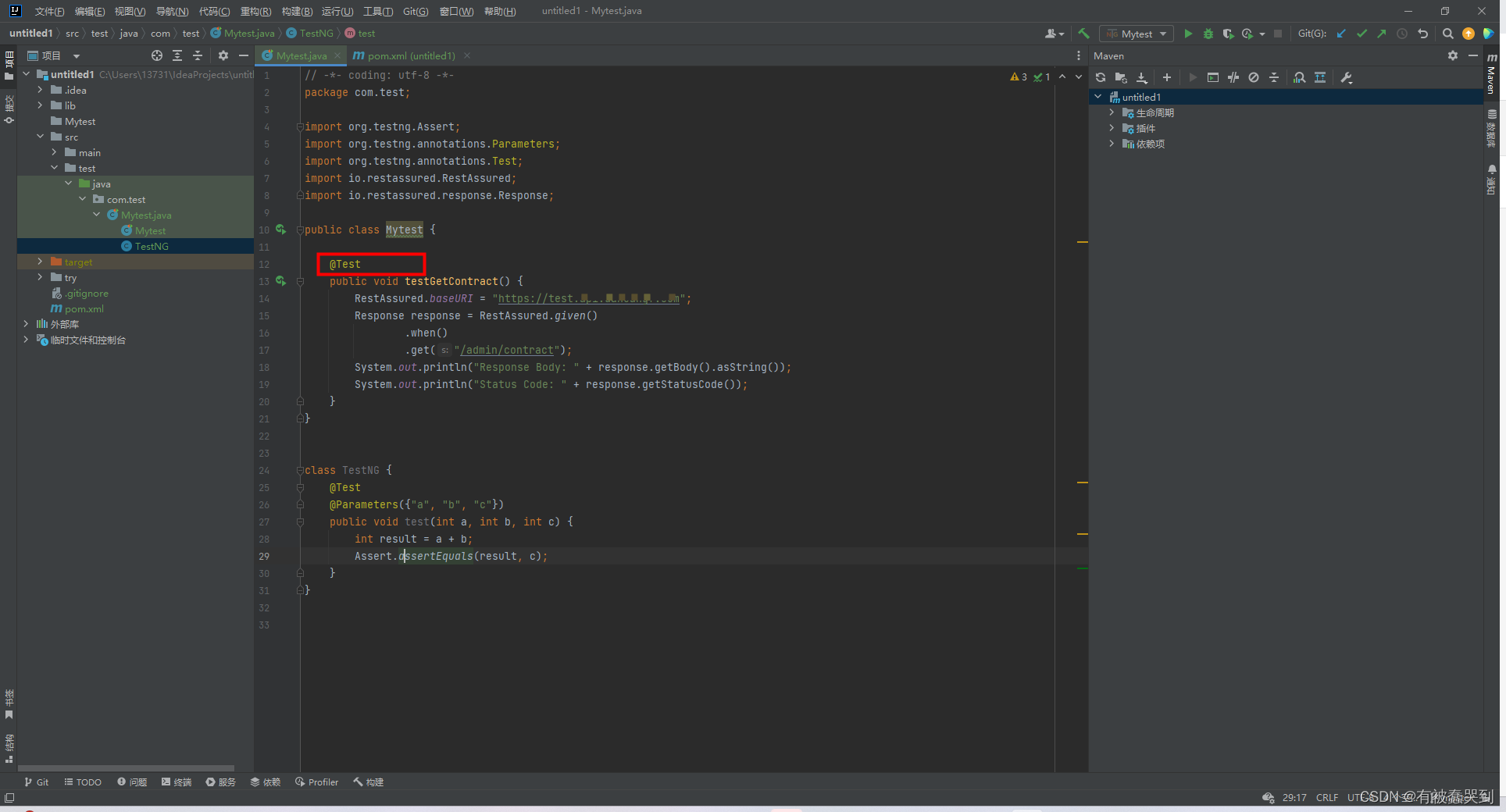This screenshot has width=1506, height=812.
Task: Open Maven panel gear options
Action: tap(1453, 55)
